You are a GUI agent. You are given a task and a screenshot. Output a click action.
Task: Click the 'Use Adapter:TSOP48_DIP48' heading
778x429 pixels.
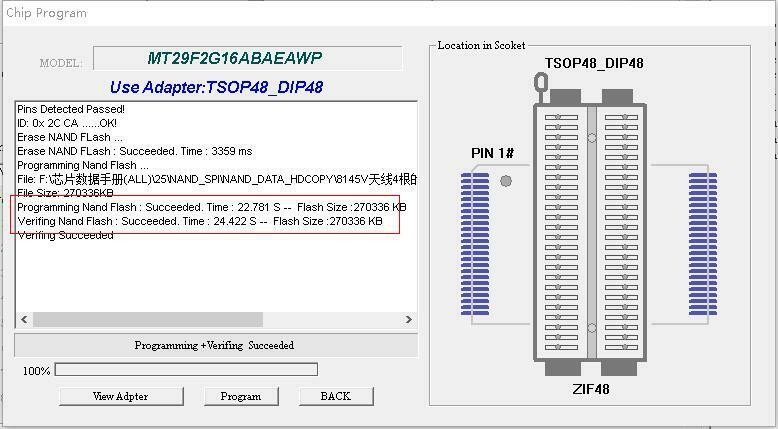pyautogui.click(x=216, y=87)
